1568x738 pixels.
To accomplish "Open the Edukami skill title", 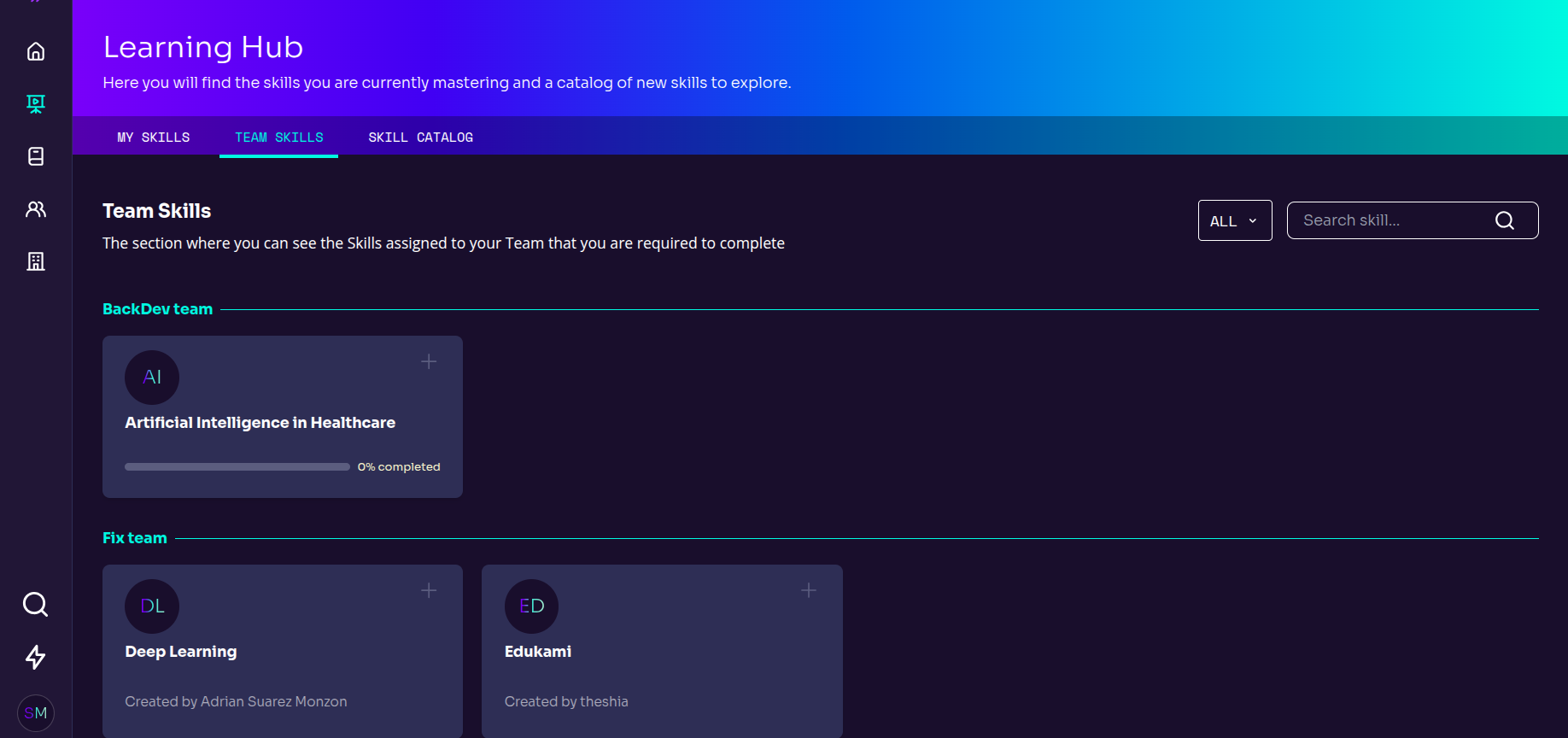I will click(x=538, y=652).
